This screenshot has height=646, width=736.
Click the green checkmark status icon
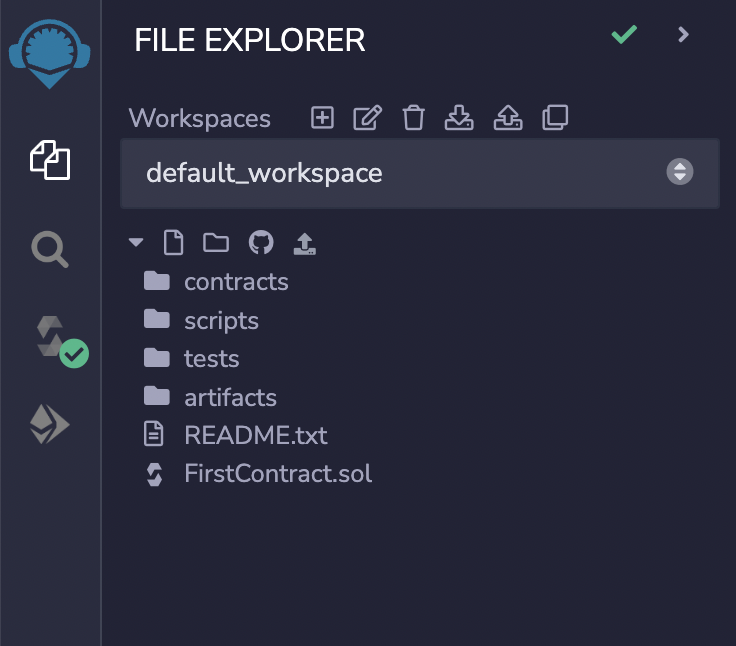click(x=624, y=34)
